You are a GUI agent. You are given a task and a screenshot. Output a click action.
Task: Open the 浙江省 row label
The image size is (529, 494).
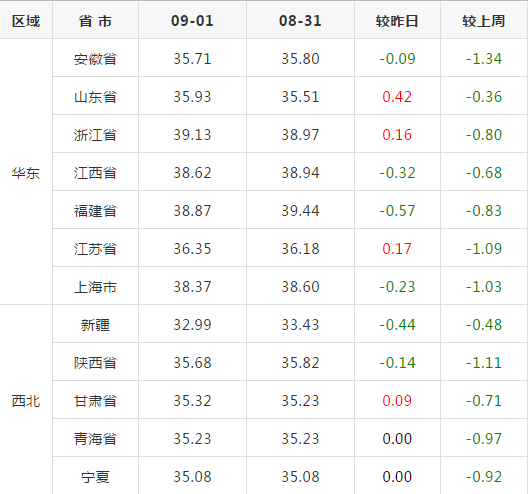[x=95, y=135]
